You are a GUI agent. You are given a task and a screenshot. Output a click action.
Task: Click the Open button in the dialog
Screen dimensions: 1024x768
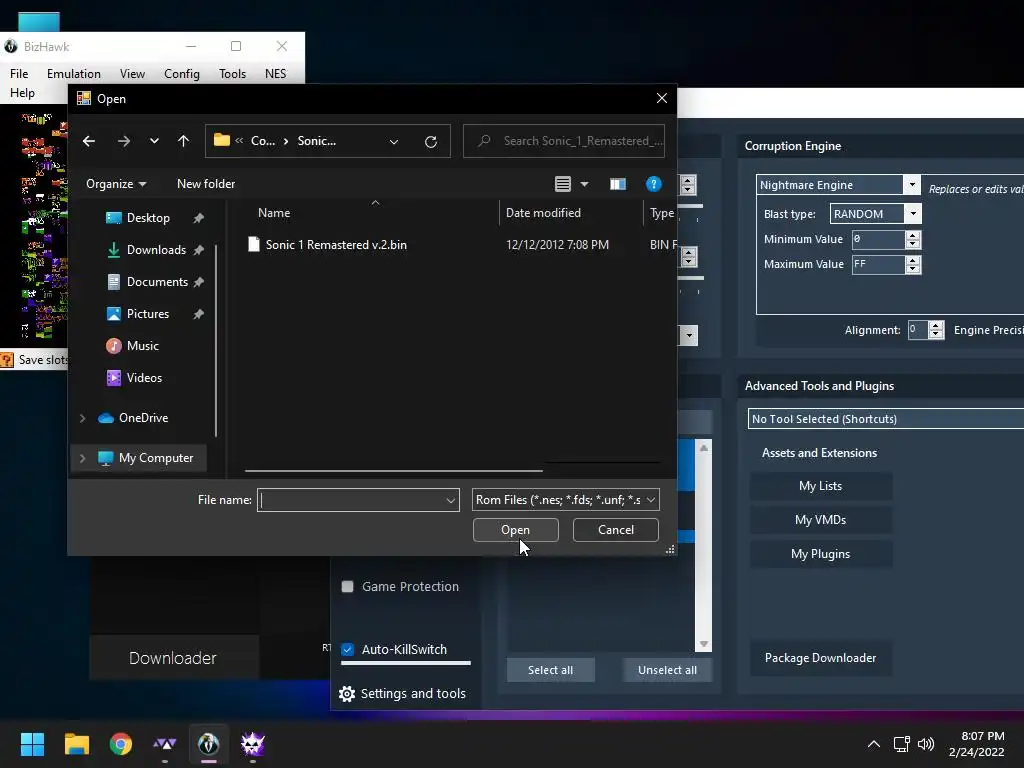coord(515,530)
